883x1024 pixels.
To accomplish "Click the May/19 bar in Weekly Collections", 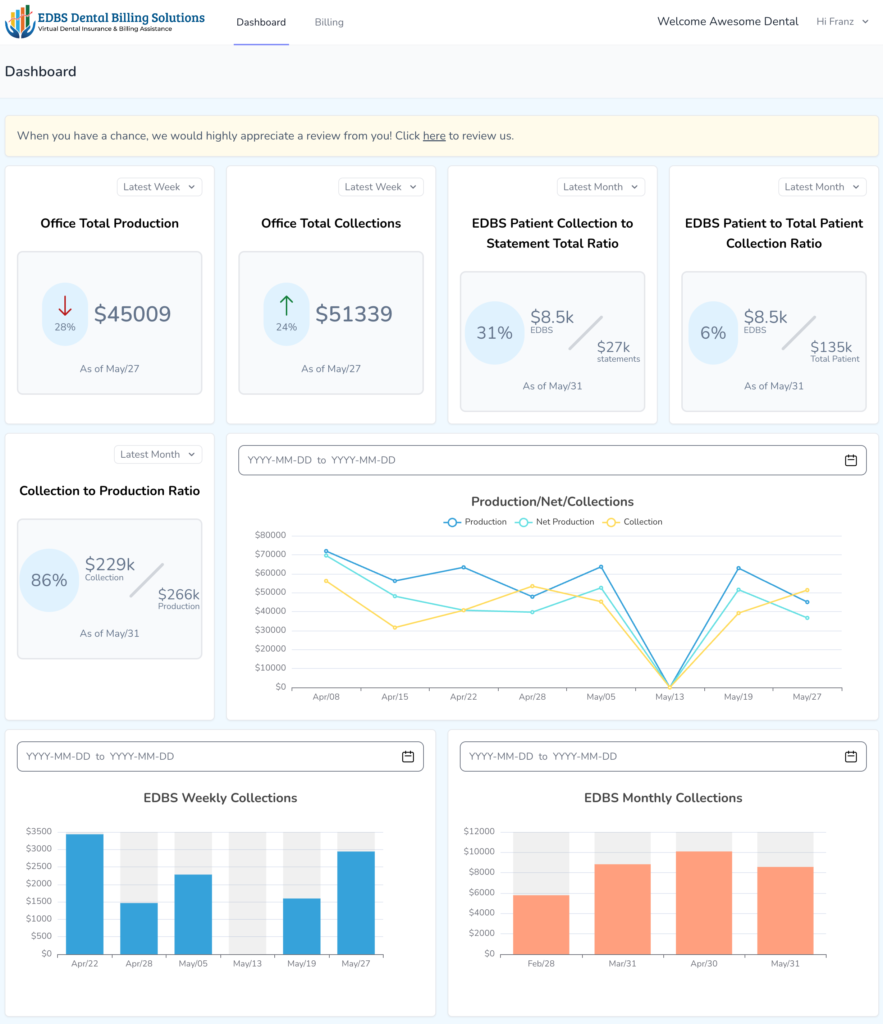I will pos(302,926).
